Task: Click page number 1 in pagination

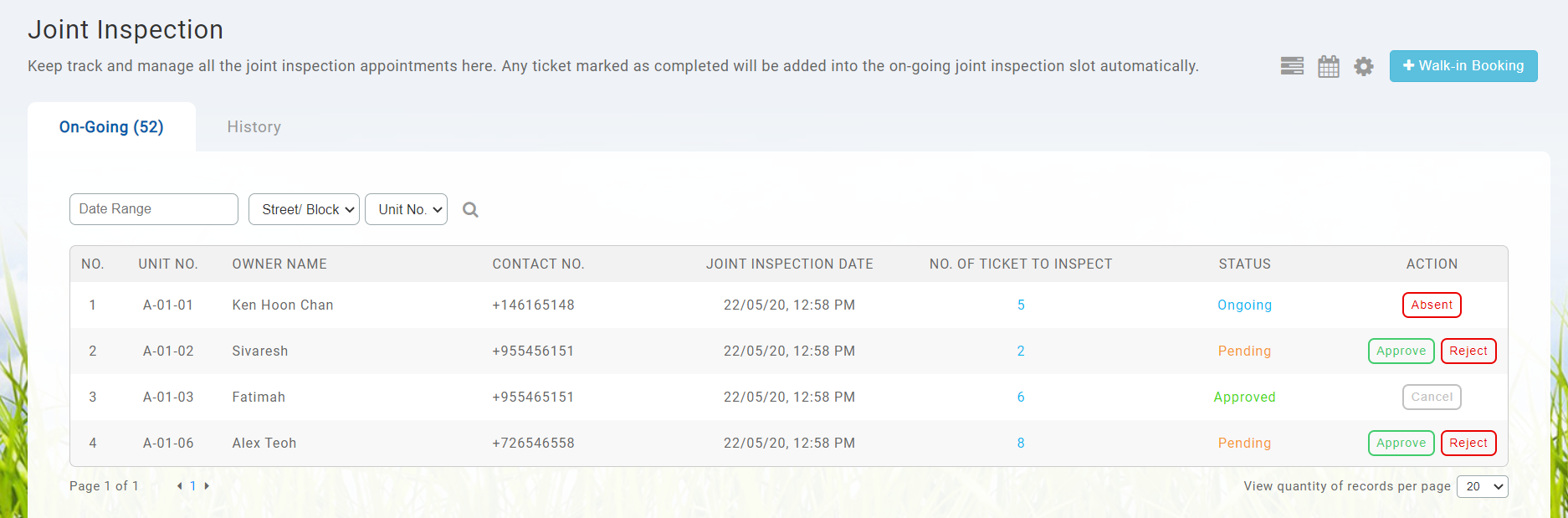Action: tap(192, 486)
